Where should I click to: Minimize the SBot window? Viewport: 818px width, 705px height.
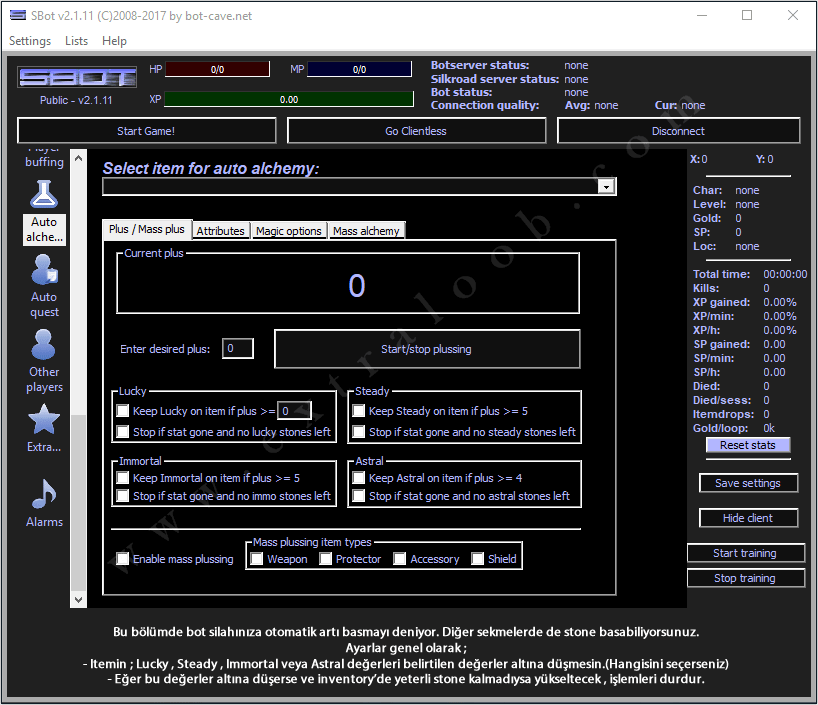pos(702,15)
